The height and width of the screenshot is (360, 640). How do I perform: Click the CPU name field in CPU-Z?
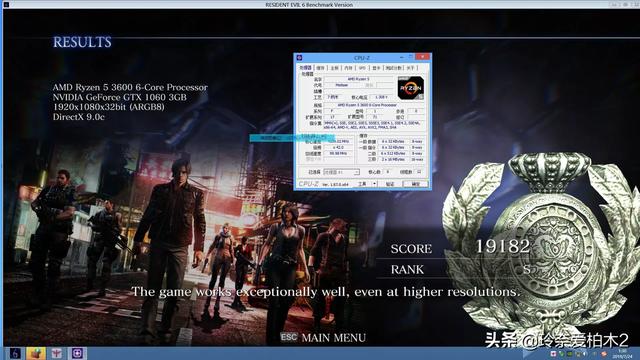tap(359, 79)
